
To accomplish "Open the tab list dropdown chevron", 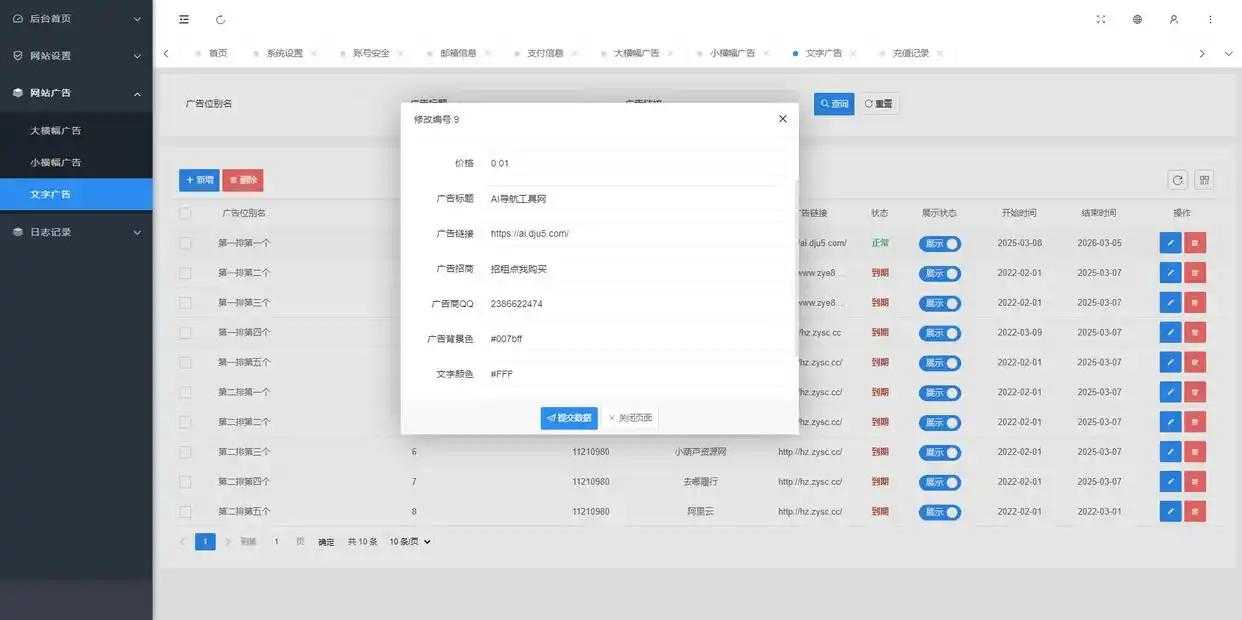I will click(1228, 54).
